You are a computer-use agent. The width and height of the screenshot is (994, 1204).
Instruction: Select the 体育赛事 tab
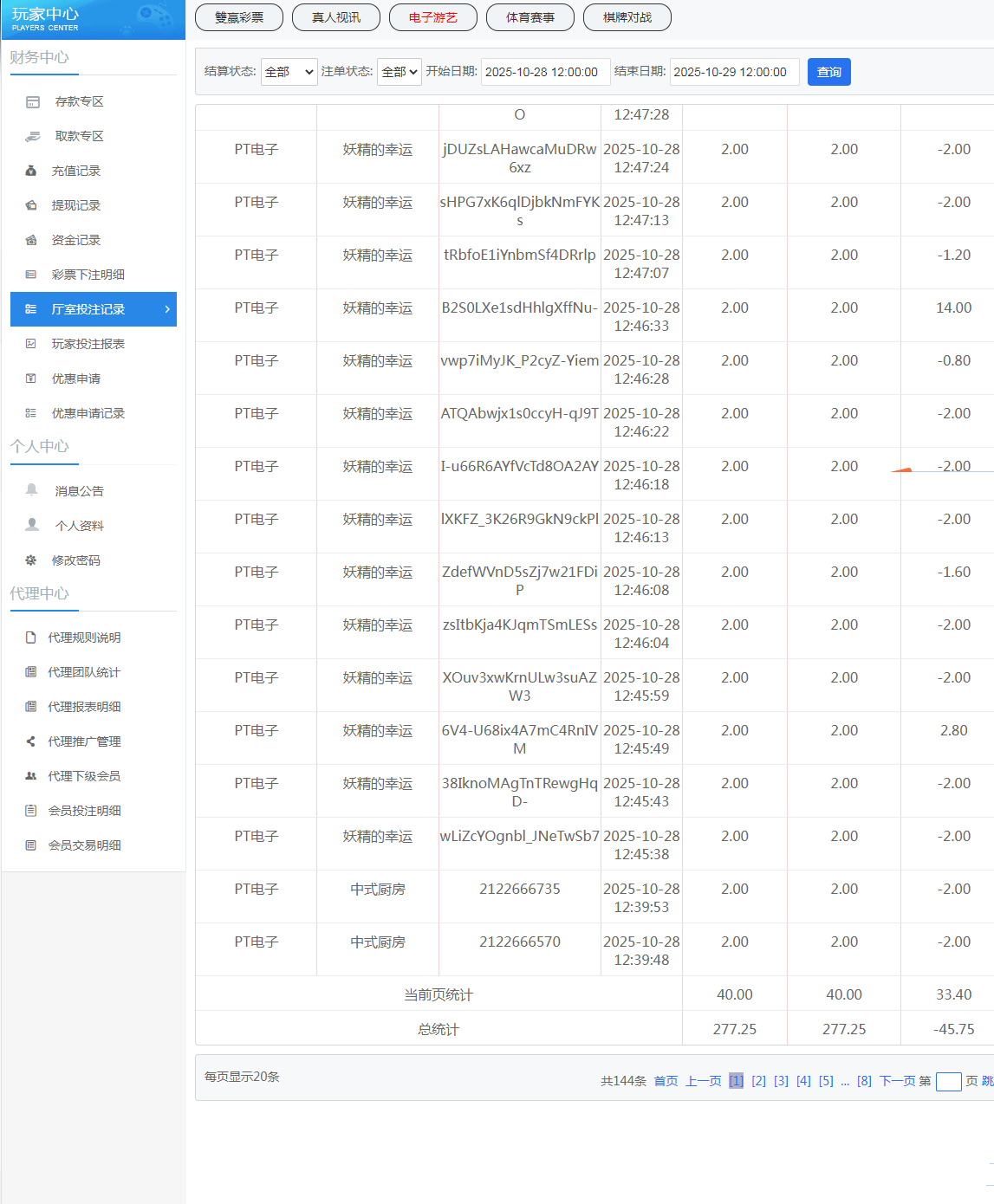click(530, 17)
